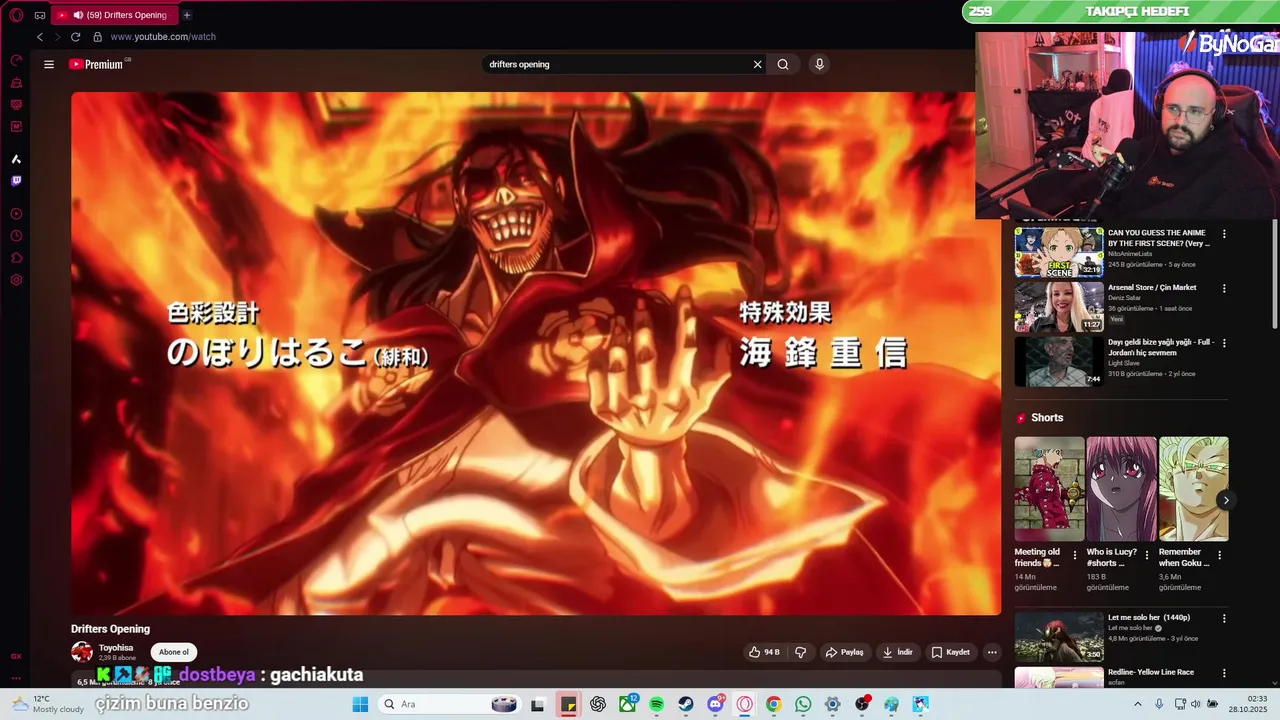Clear the search text with X
Image resolution: width=1280 pixels, height=720 pixels.
[757, 64]
